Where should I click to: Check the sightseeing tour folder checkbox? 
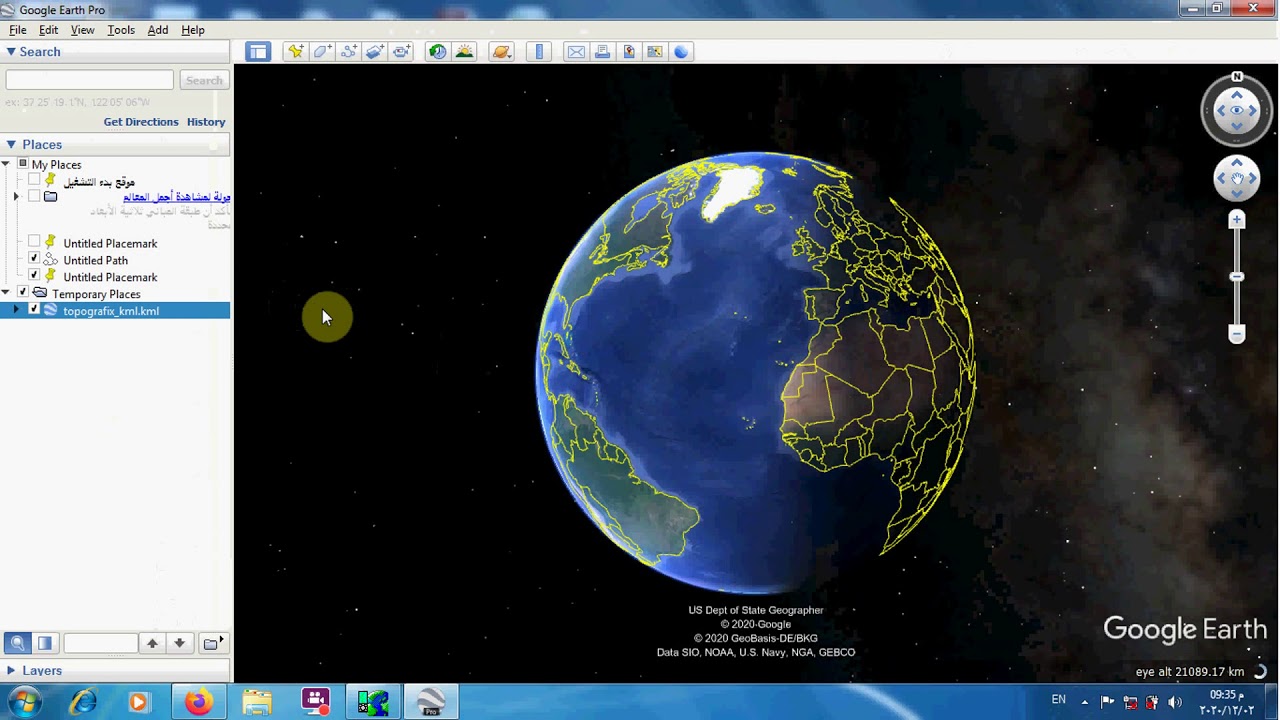(x=34, y=197)
